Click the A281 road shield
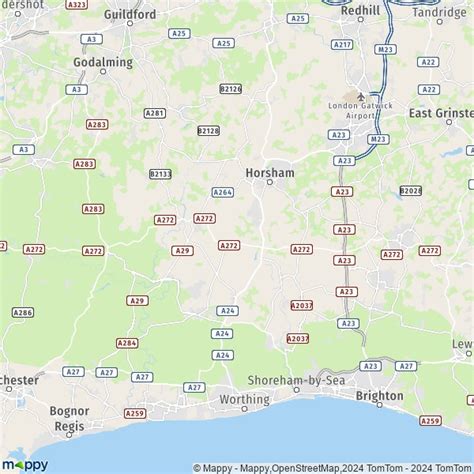This screenshot has width=474, height=474. click(x=155, y=113)
